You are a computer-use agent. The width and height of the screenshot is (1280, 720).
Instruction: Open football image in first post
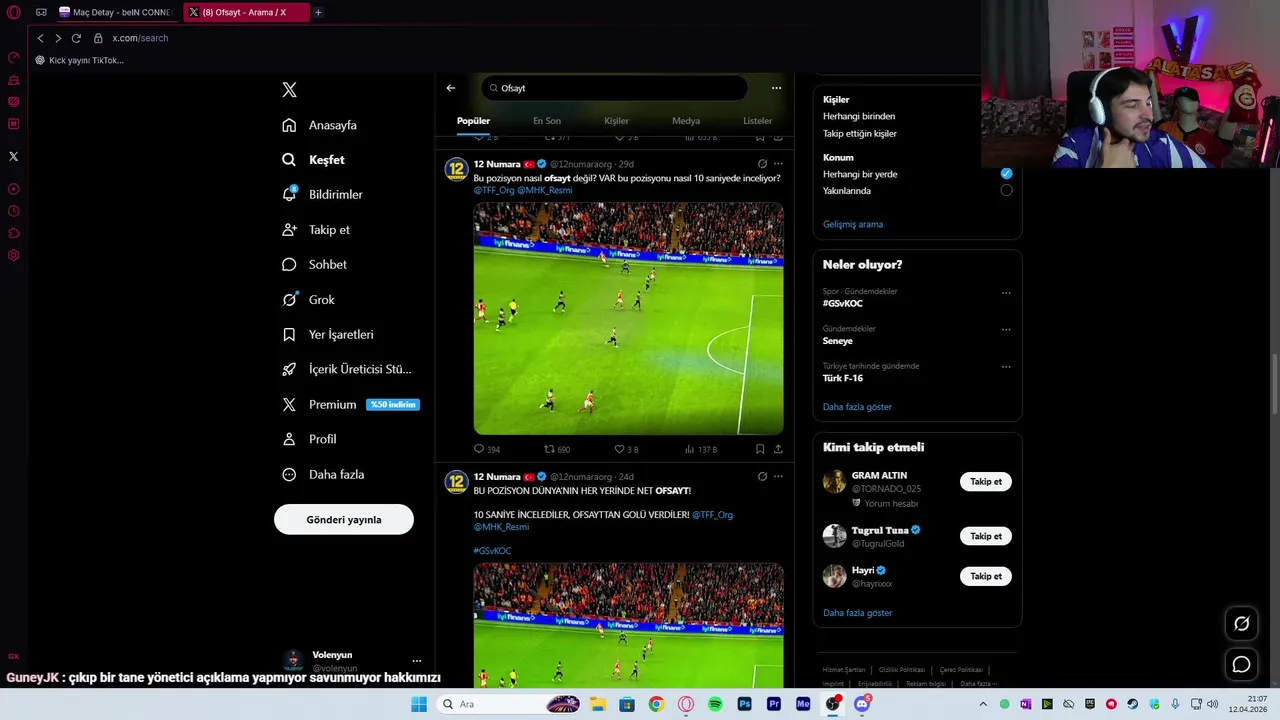tap(628, 318)
